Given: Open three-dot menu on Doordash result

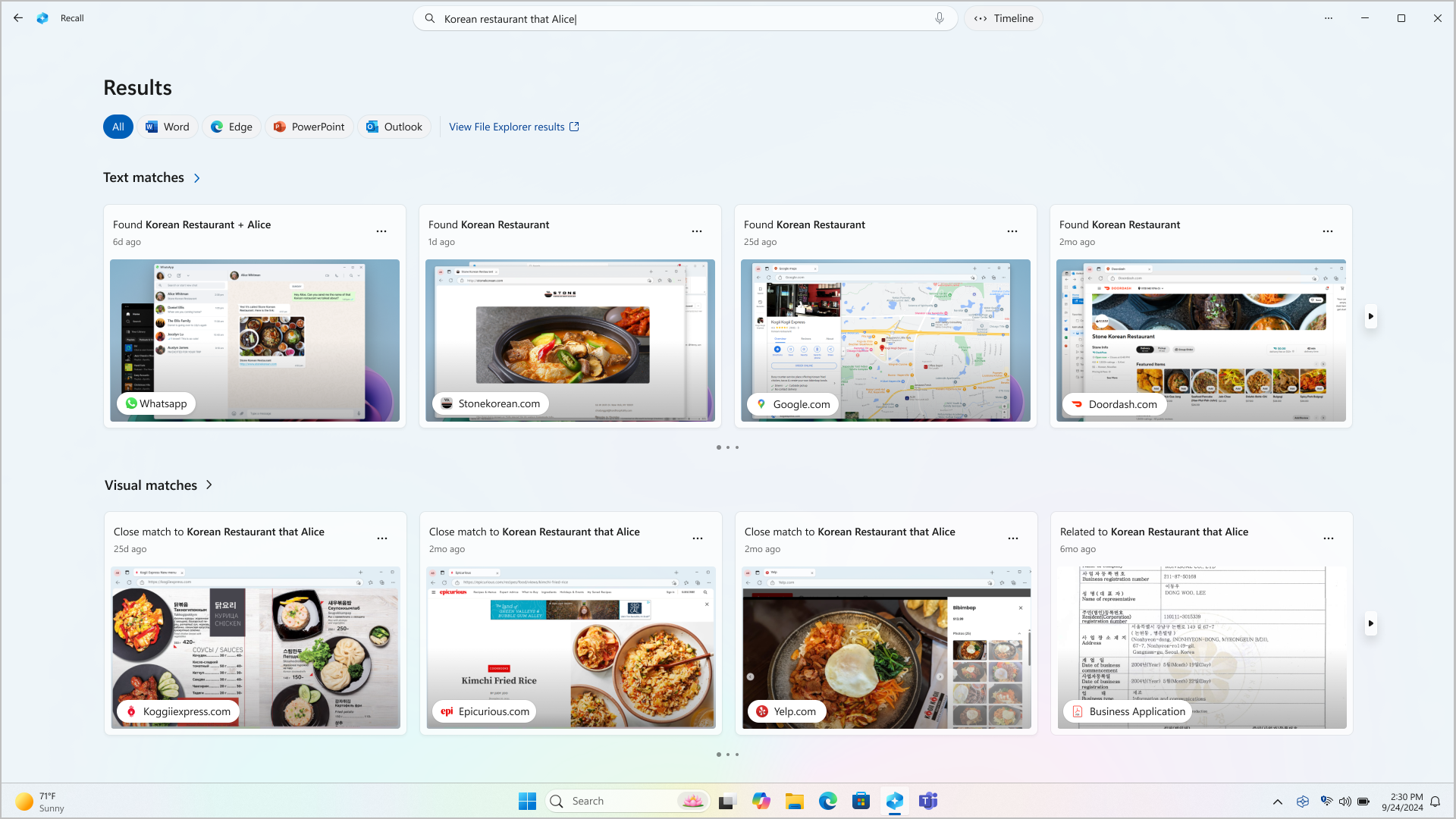Looking at the screenshot, I should click(1328, 231).
